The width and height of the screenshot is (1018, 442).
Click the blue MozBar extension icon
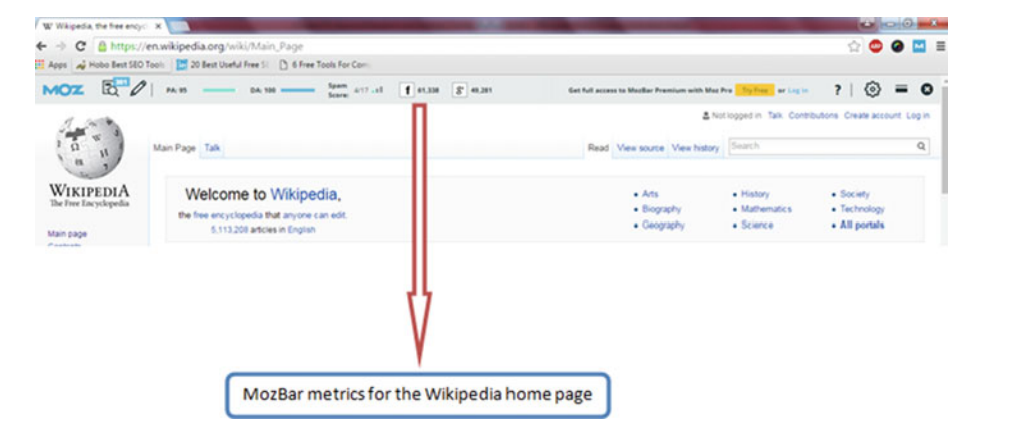(919, 47)
